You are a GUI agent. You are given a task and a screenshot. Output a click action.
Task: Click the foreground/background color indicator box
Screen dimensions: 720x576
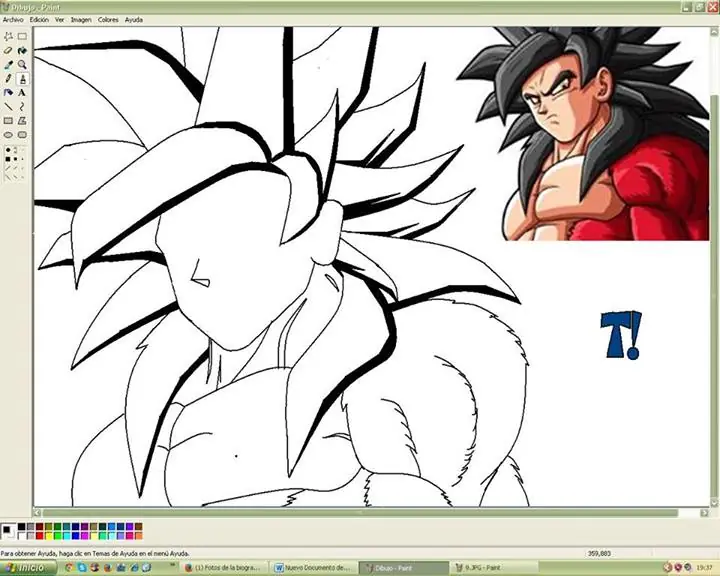pyautogui.click(x=8, y=531)
